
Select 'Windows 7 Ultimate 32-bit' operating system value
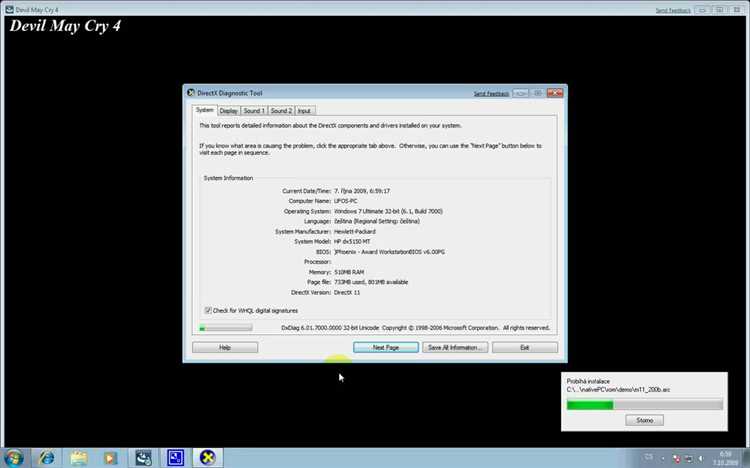point(388,211)
